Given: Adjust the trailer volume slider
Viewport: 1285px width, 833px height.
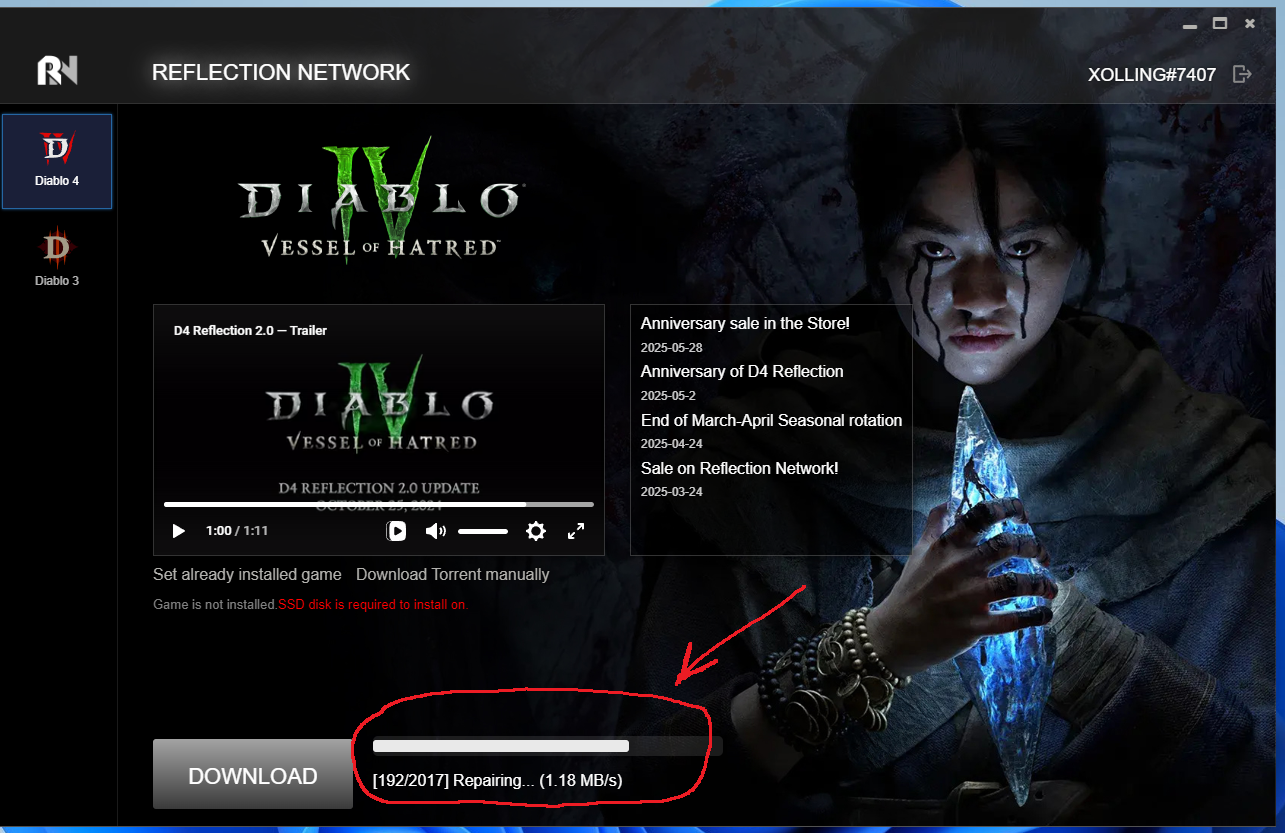Looking at the screenshot, I should 483,531.
